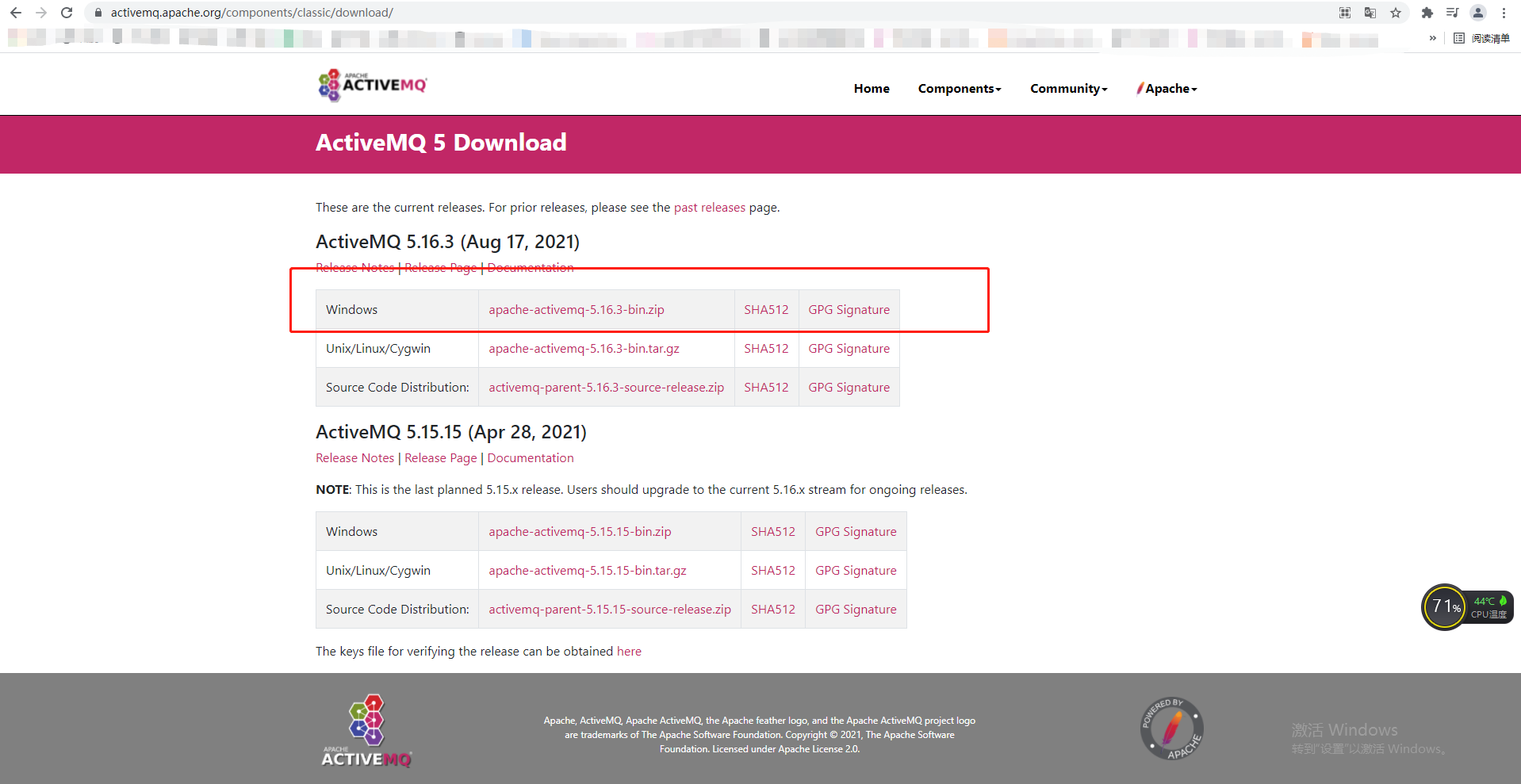Screen dimensions: 1521x784
Task: Open the media control music icon
Action: click(x=1453, y=13)
